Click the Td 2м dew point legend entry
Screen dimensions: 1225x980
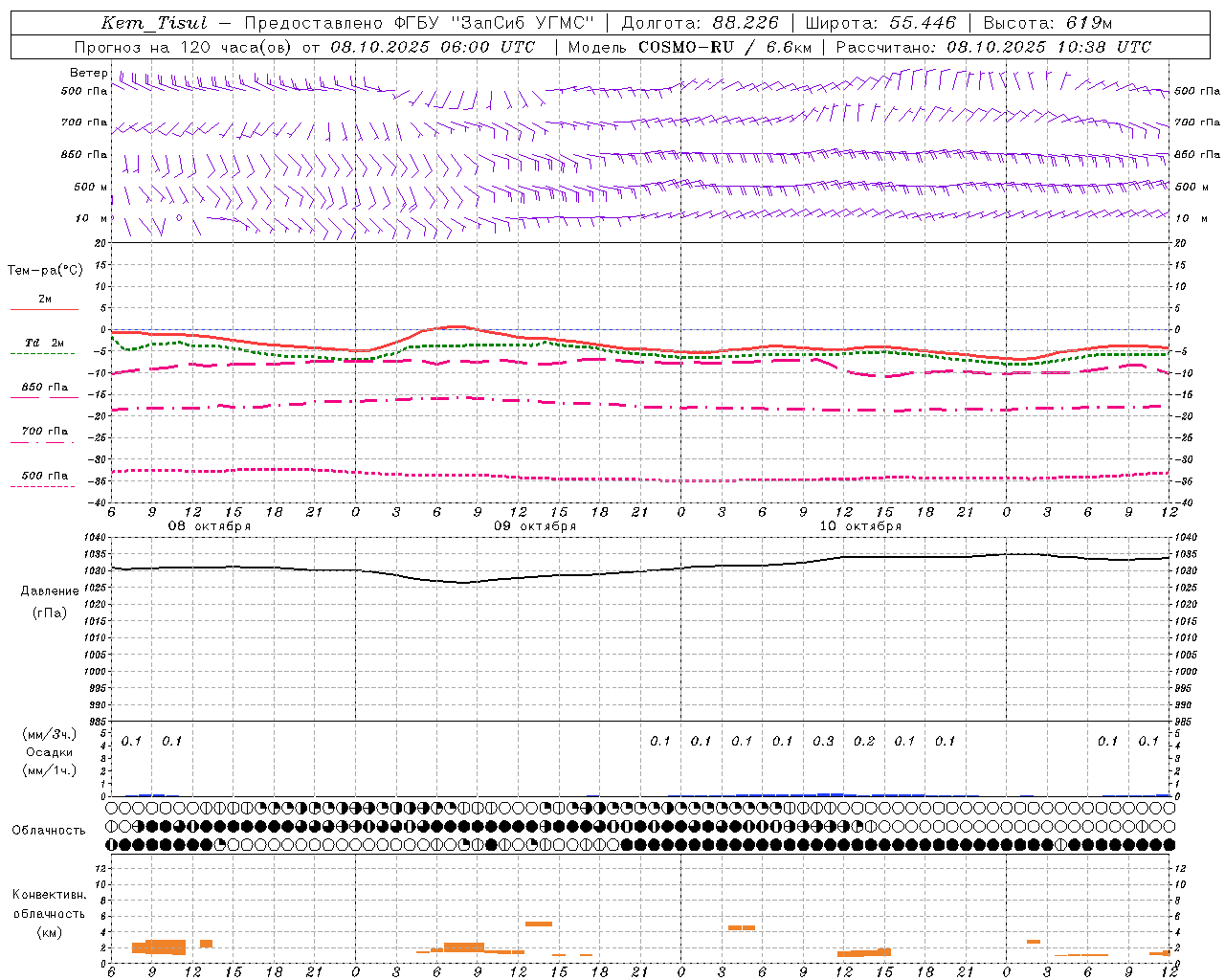(45, 343)
